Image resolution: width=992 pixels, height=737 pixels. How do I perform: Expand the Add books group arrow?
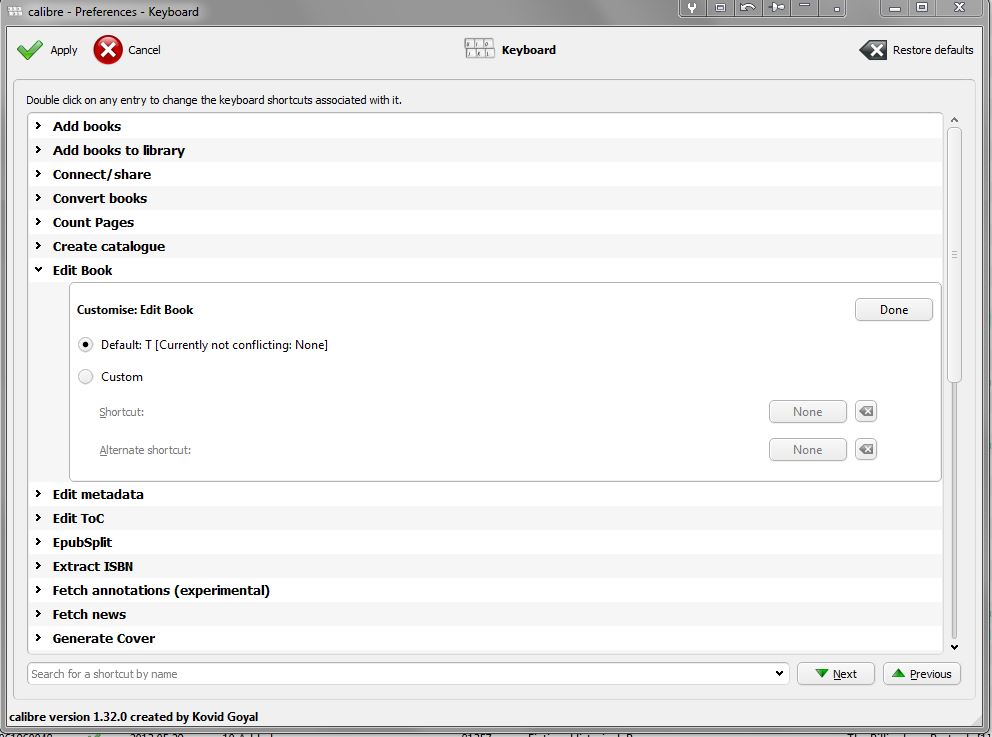click(x=39, y=126)
